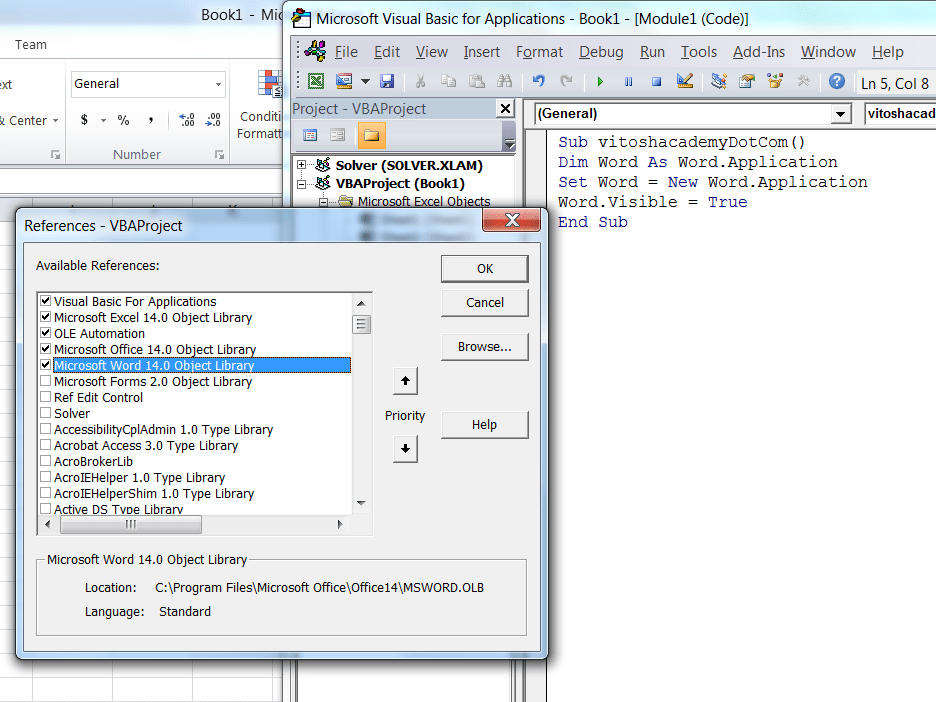
Task: Click the Save icon in VBA toolbar
Action: click(x=386, y=82)
